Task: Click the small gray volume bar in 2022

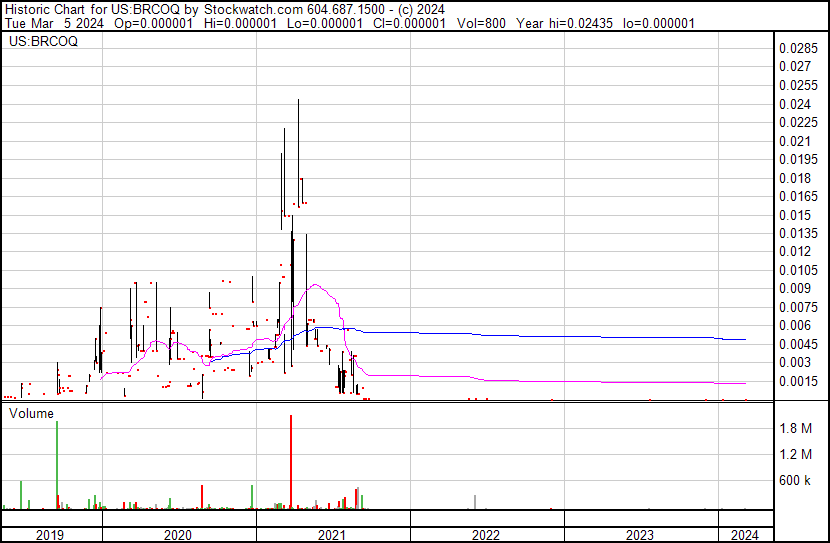Action: (x=474, y=502)
